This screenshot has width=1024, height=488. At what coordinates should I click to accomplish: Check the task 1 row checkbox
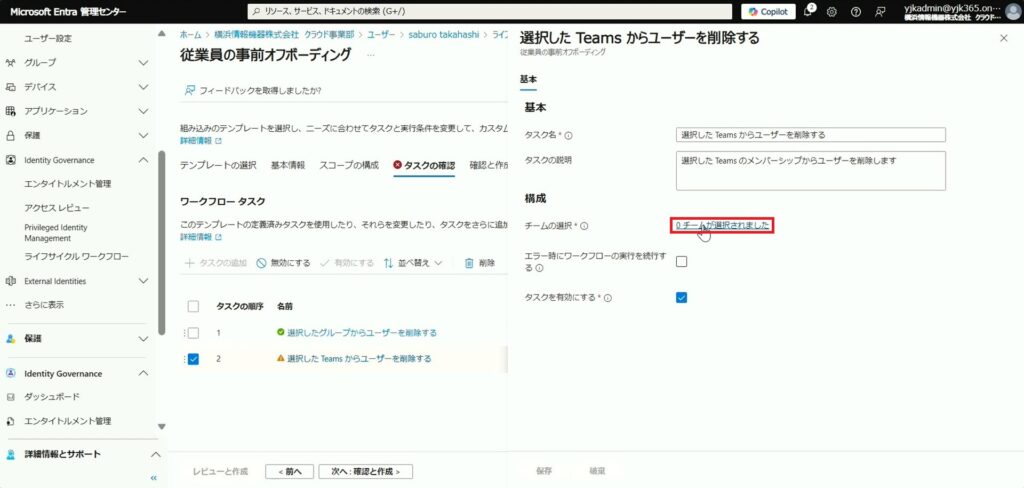point(193,333)
